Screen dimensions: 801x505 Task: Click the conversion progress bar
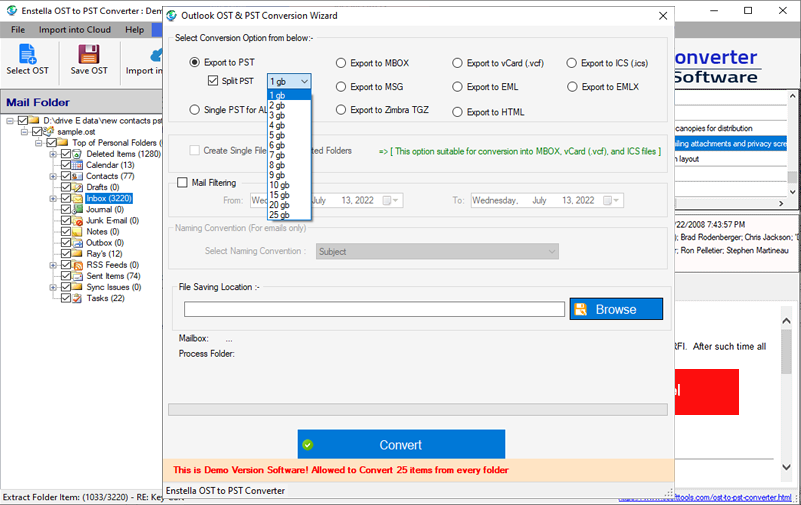point(417,410)
